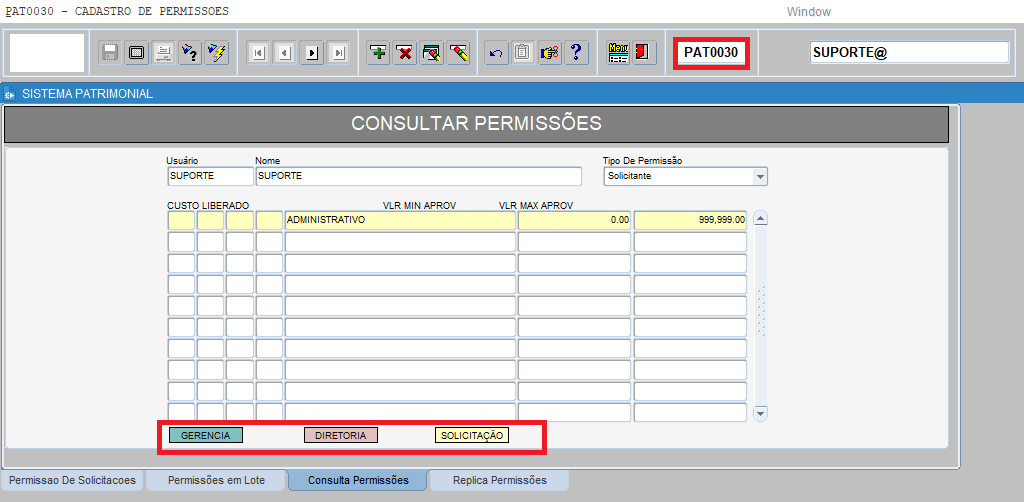Open the Permissões em Lote tab
This screenshot has height=502, width=1024.
coord(216,480)
